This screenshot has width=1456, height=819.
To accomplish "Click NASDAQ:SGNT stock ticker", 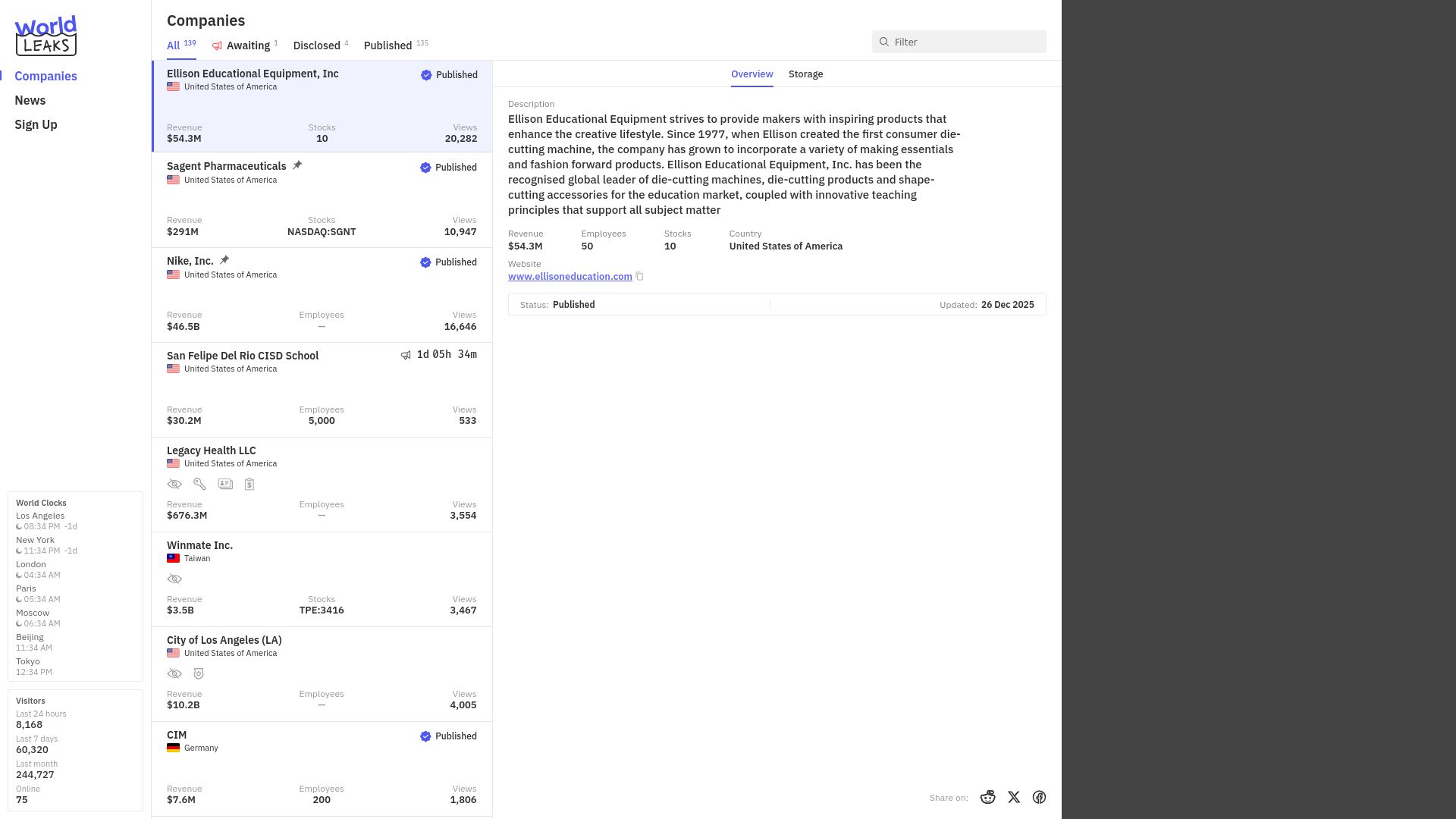I will point(322,232).
